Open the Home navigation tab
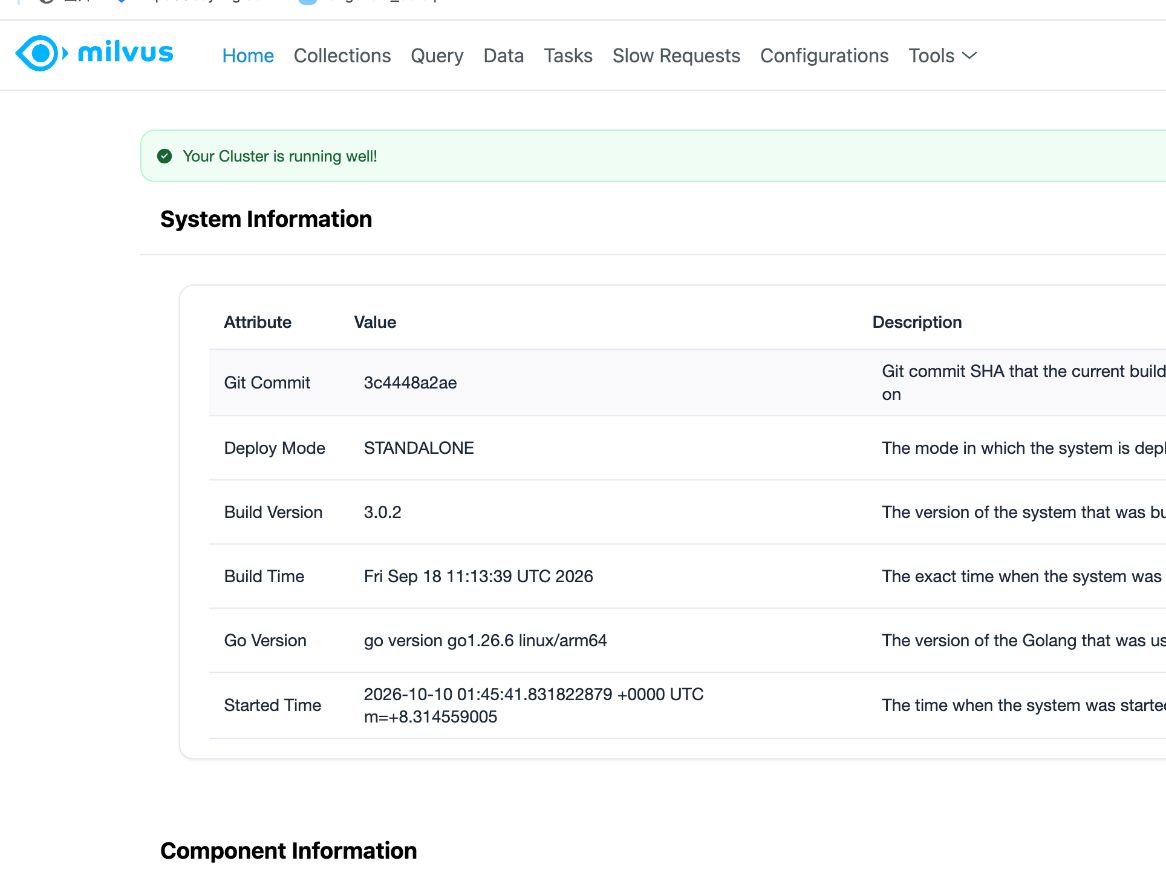The width and height of the screenshot is (1166, 875). (248, 56)
